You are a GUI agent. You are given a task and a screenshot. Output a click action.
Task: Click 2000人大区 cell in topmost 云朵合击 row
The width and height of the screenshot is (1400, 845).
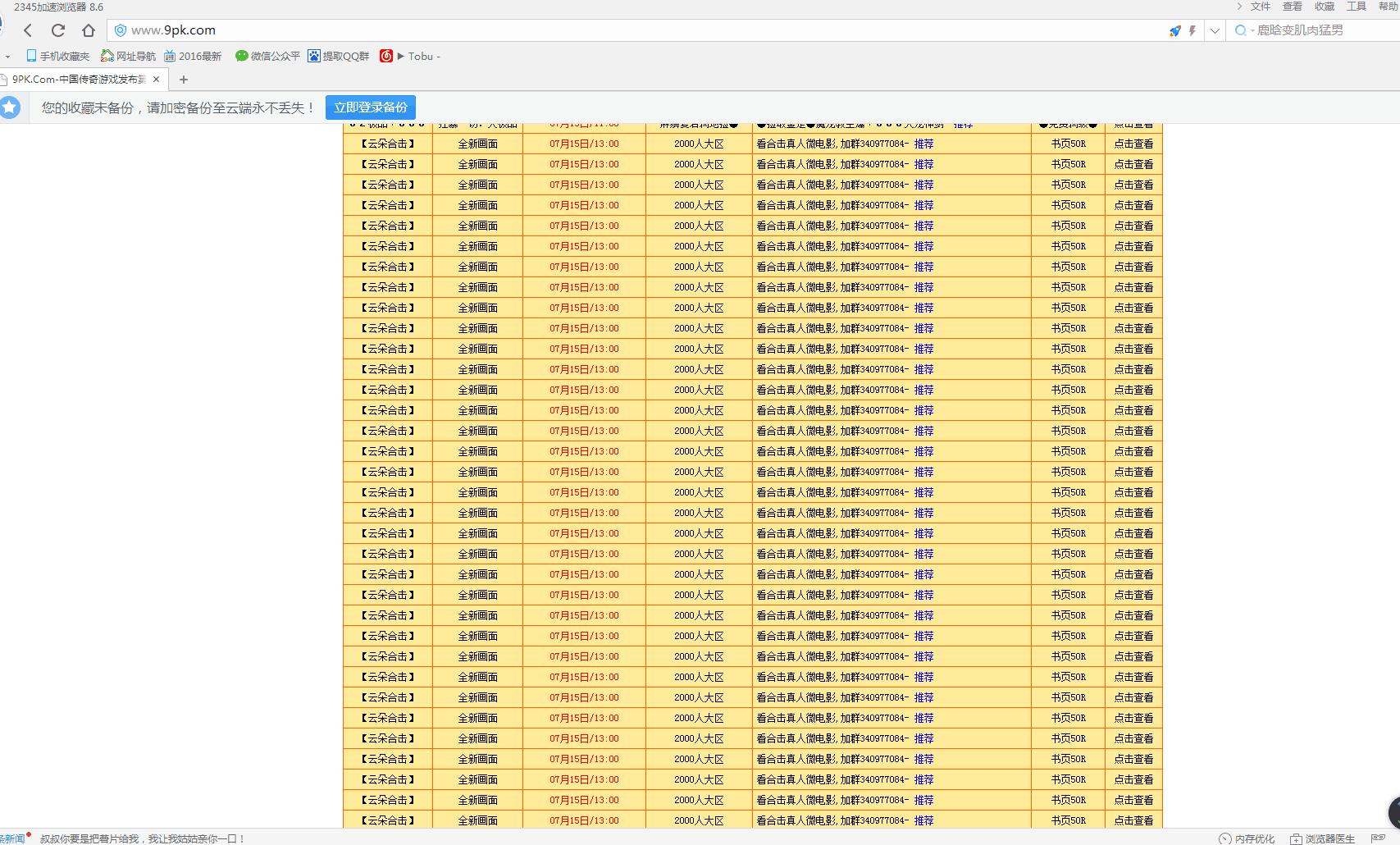699,144
